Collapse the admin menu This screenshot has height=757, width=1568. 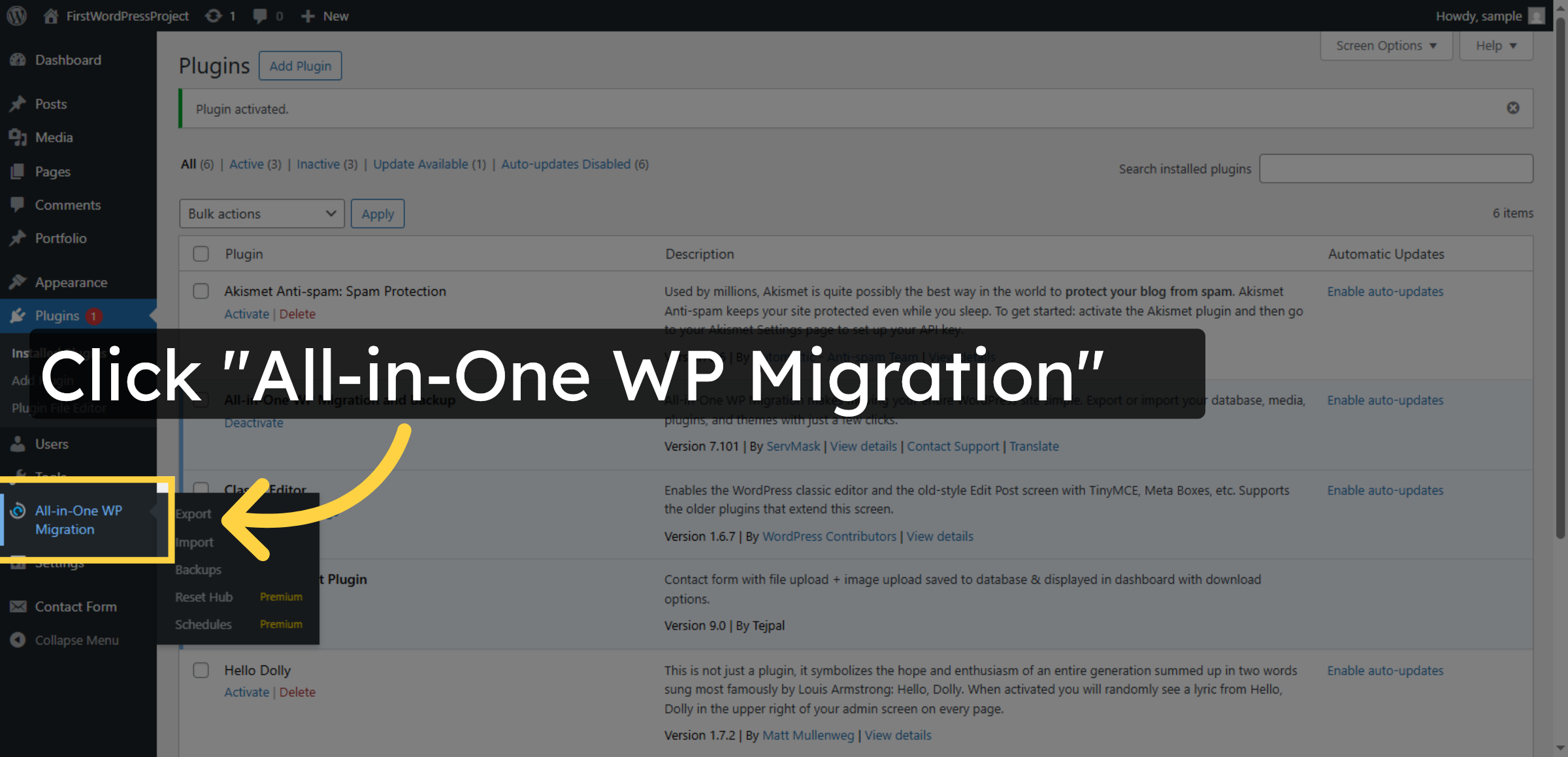76,639
